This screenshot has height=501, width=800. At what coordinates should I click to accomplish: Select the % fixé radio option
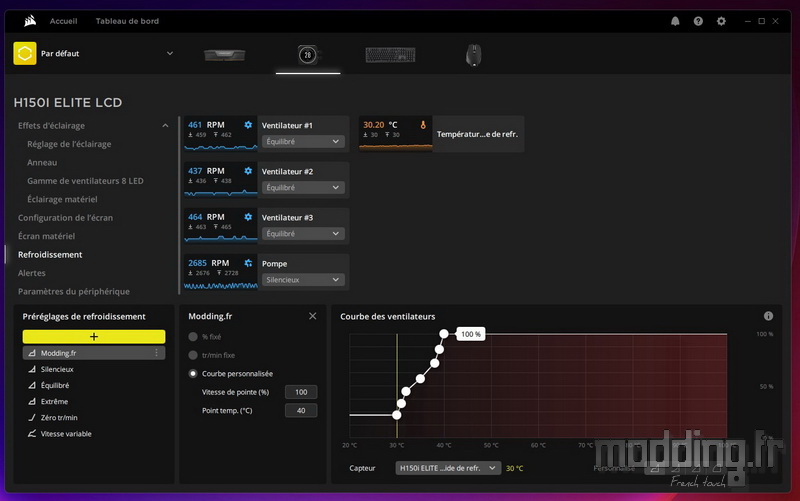(193, 337)
